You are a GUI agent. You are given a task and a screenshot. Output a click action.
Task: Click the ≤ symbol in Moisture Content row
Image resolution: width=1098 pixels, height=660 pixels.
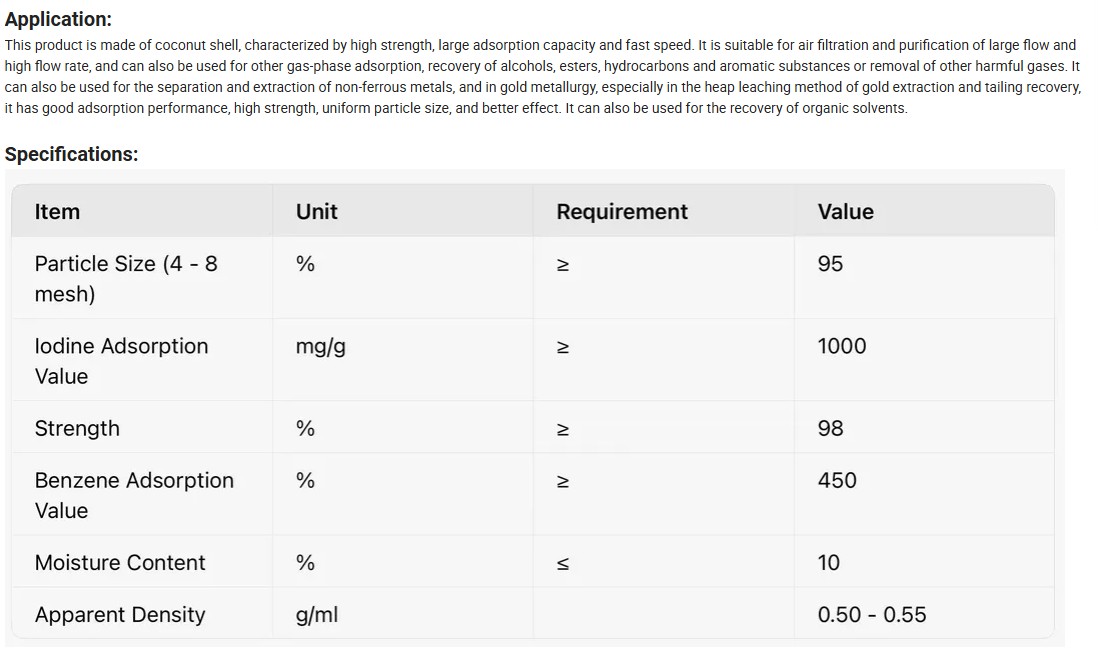pos(563,563)
